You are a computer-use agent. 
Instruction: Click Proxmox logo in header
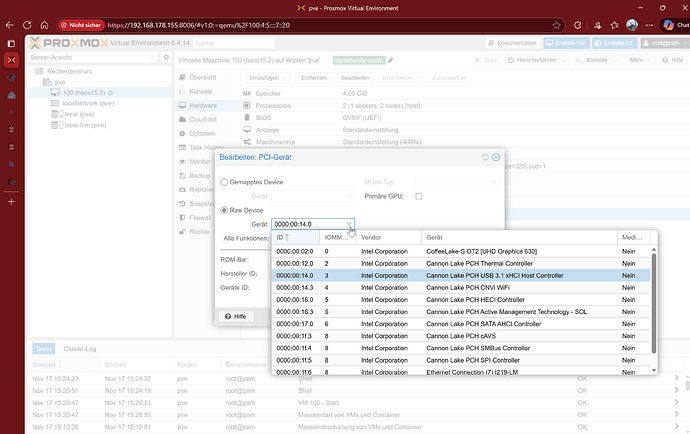point(69,43)
